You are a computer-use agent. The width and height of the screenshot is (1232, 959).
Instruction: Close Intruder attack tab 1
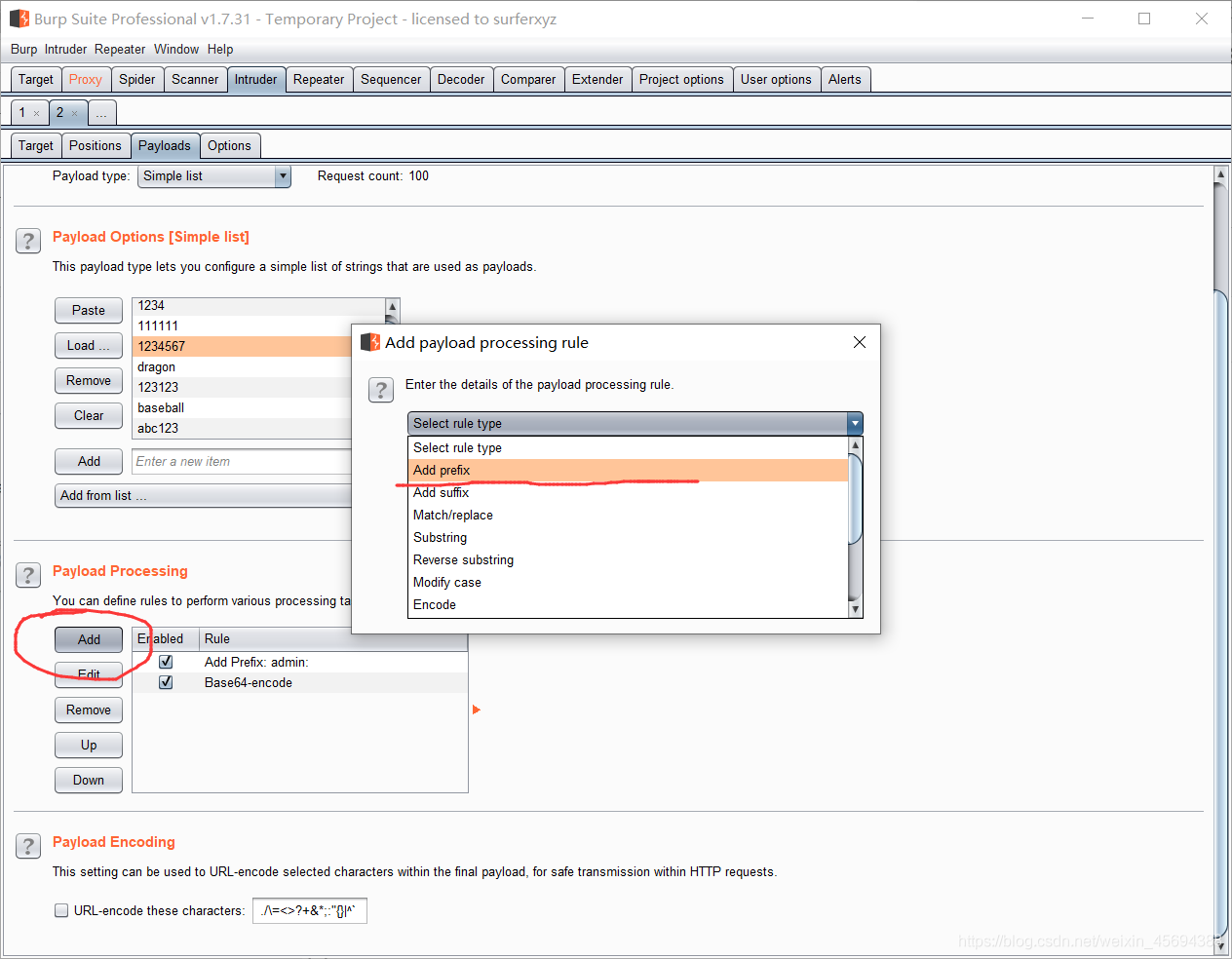tap(37, 114)
